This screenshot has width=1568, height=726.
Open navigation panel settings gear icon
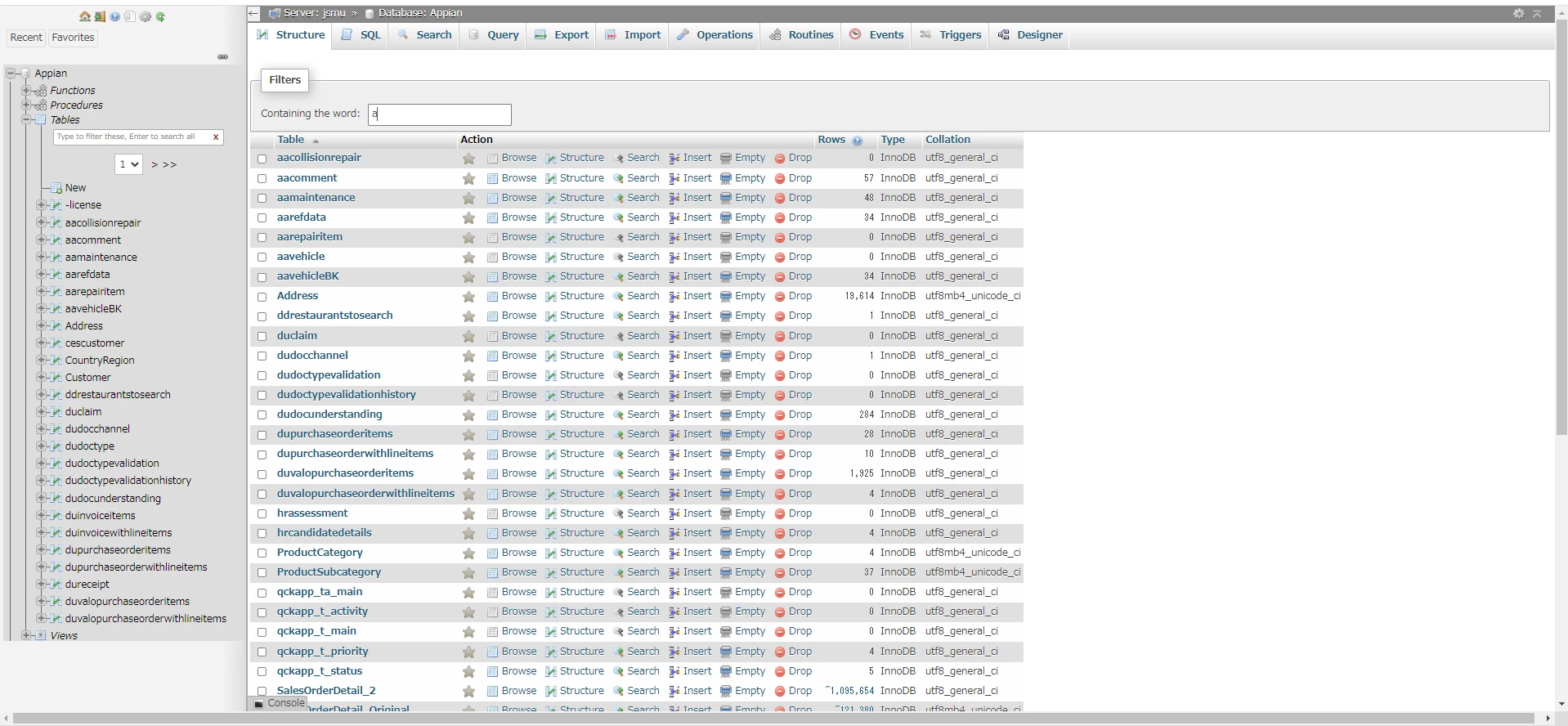coord(146,16)
